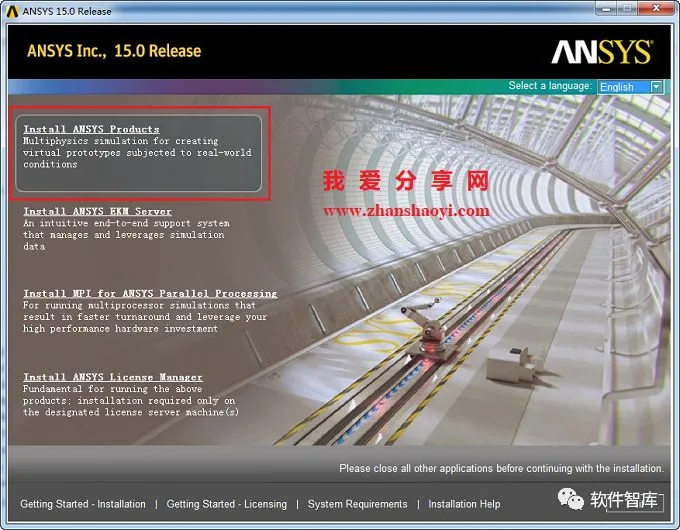The width and height of the screenshot is (680, 530).
Task: Open the English language combo box
Action: click(x=630, y=87)
